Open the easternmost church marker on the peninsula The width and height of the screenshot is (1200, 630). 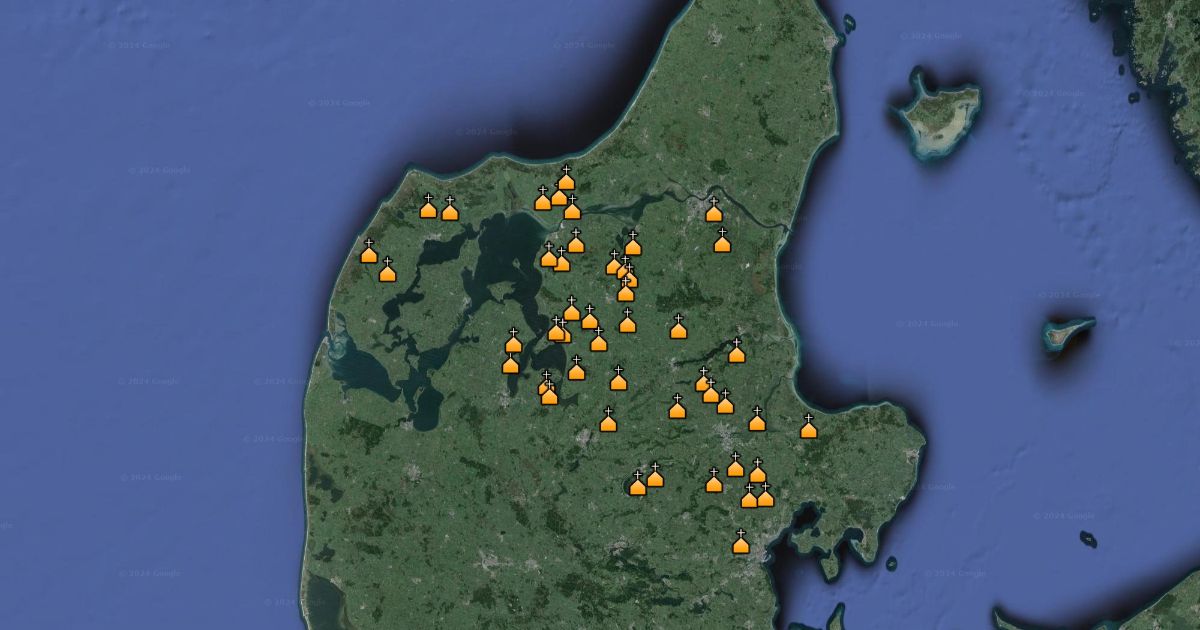pyautogui.click(x=809, y=426)
